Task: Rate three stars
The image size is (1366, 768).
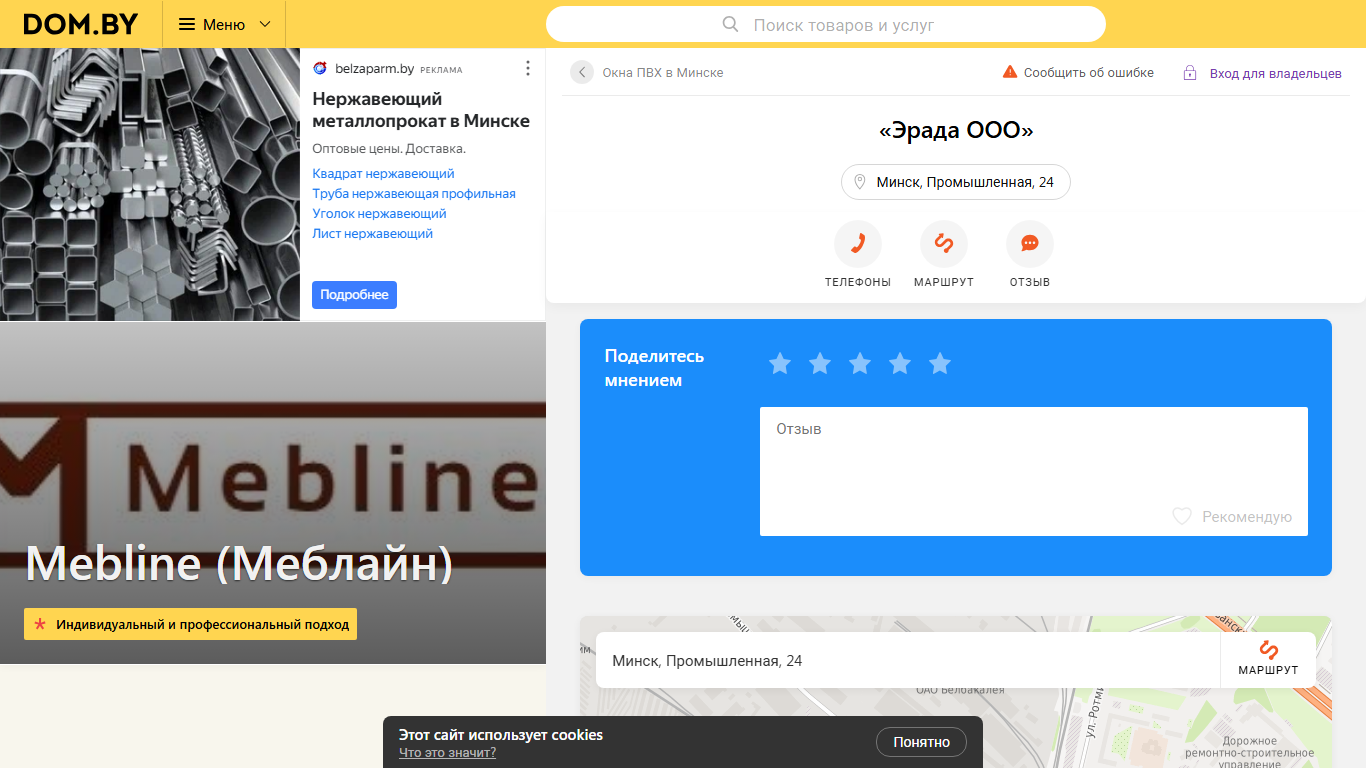Action: 860,364
